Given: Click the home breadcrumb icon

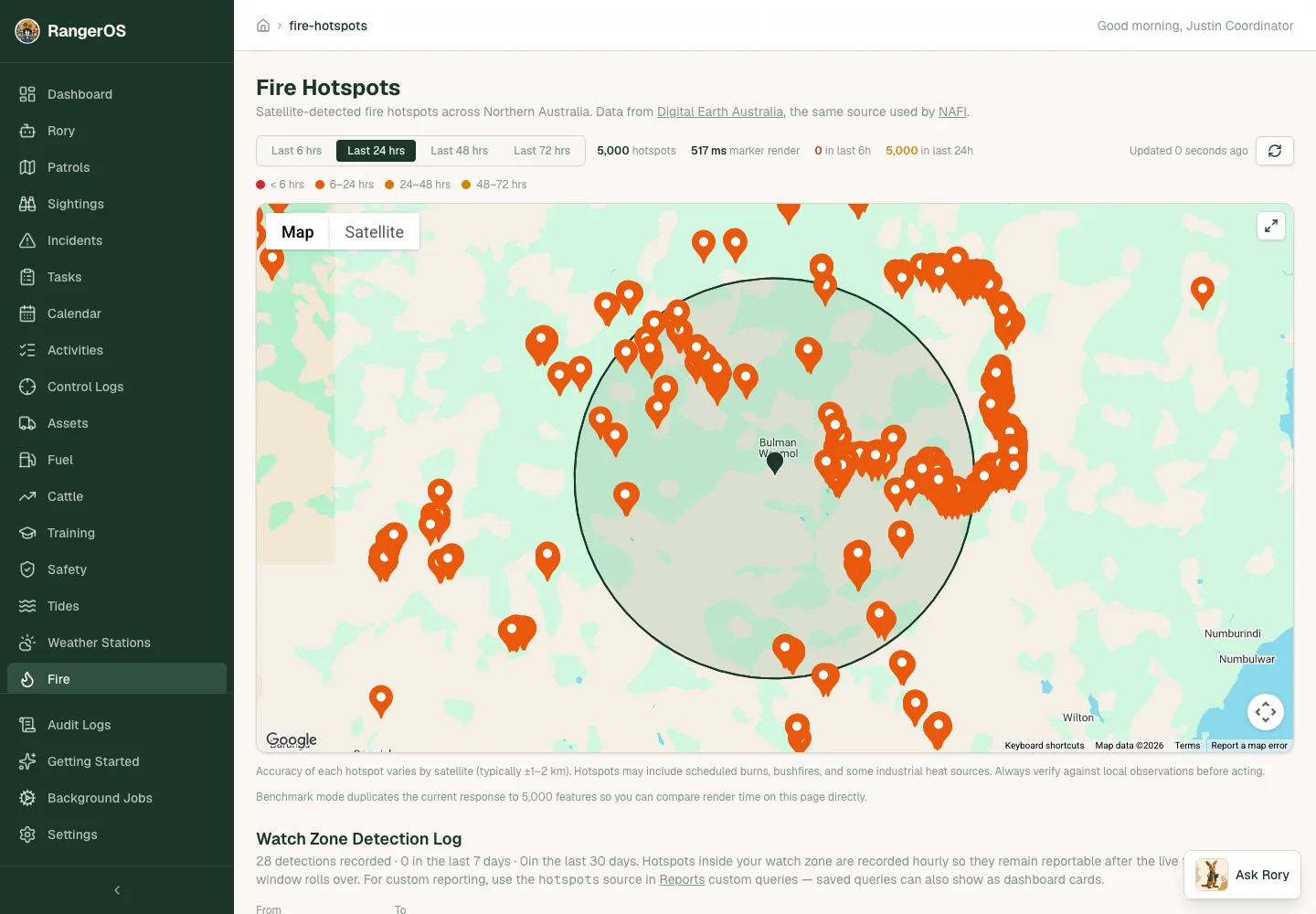Looking at the screenshot, I should tap(263, 26).
